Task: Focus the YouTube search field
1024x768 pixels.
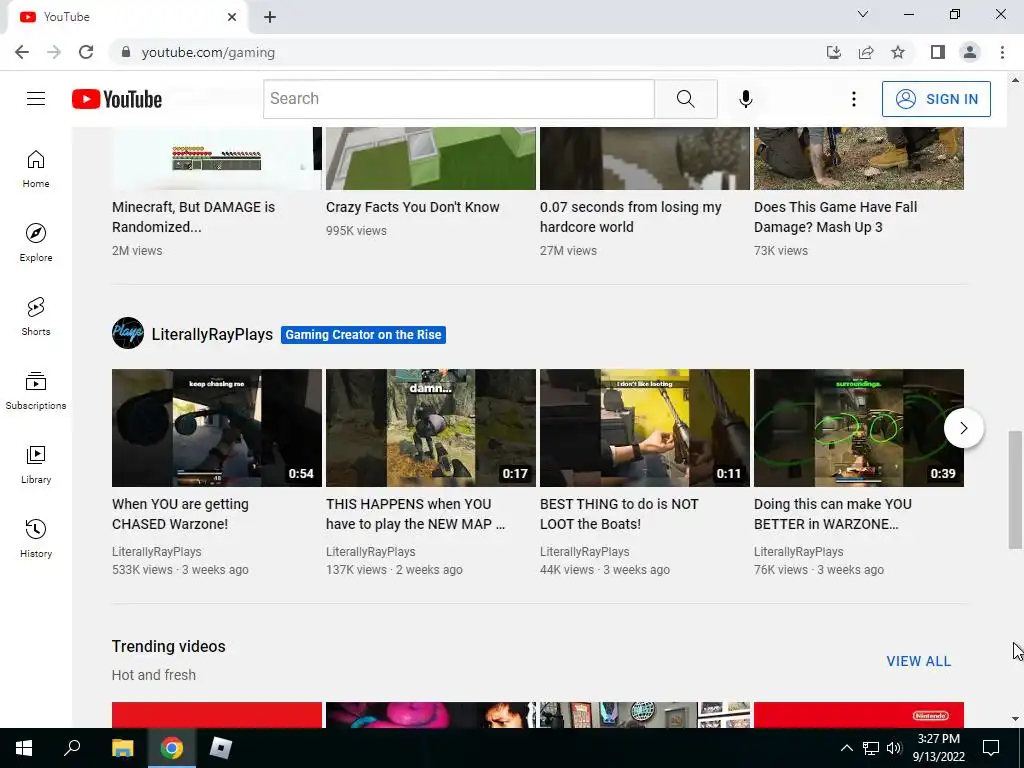Action: 458,99
